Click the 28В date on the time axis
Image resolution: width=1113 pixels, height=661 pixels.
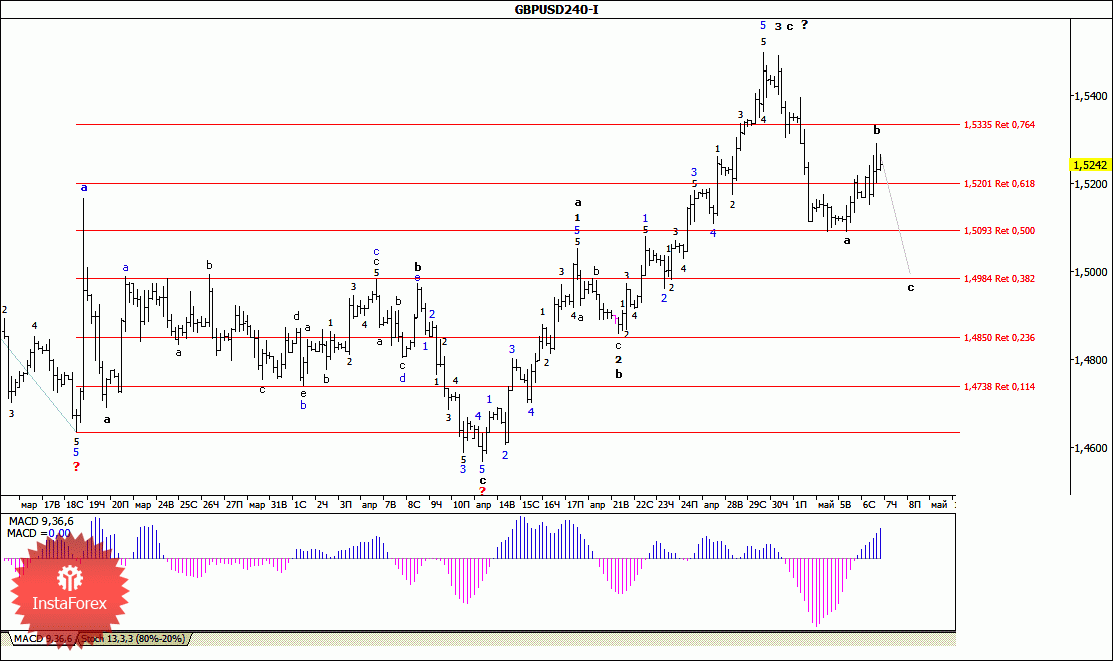(x=735, y=505)
